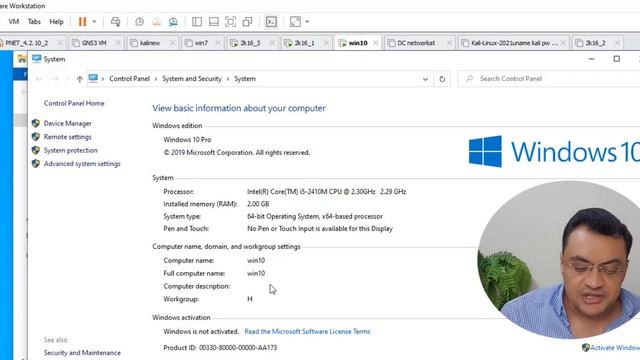Click the stretch guest display icon
This screenshot has width=640, height=360.
tap(295, 22)
